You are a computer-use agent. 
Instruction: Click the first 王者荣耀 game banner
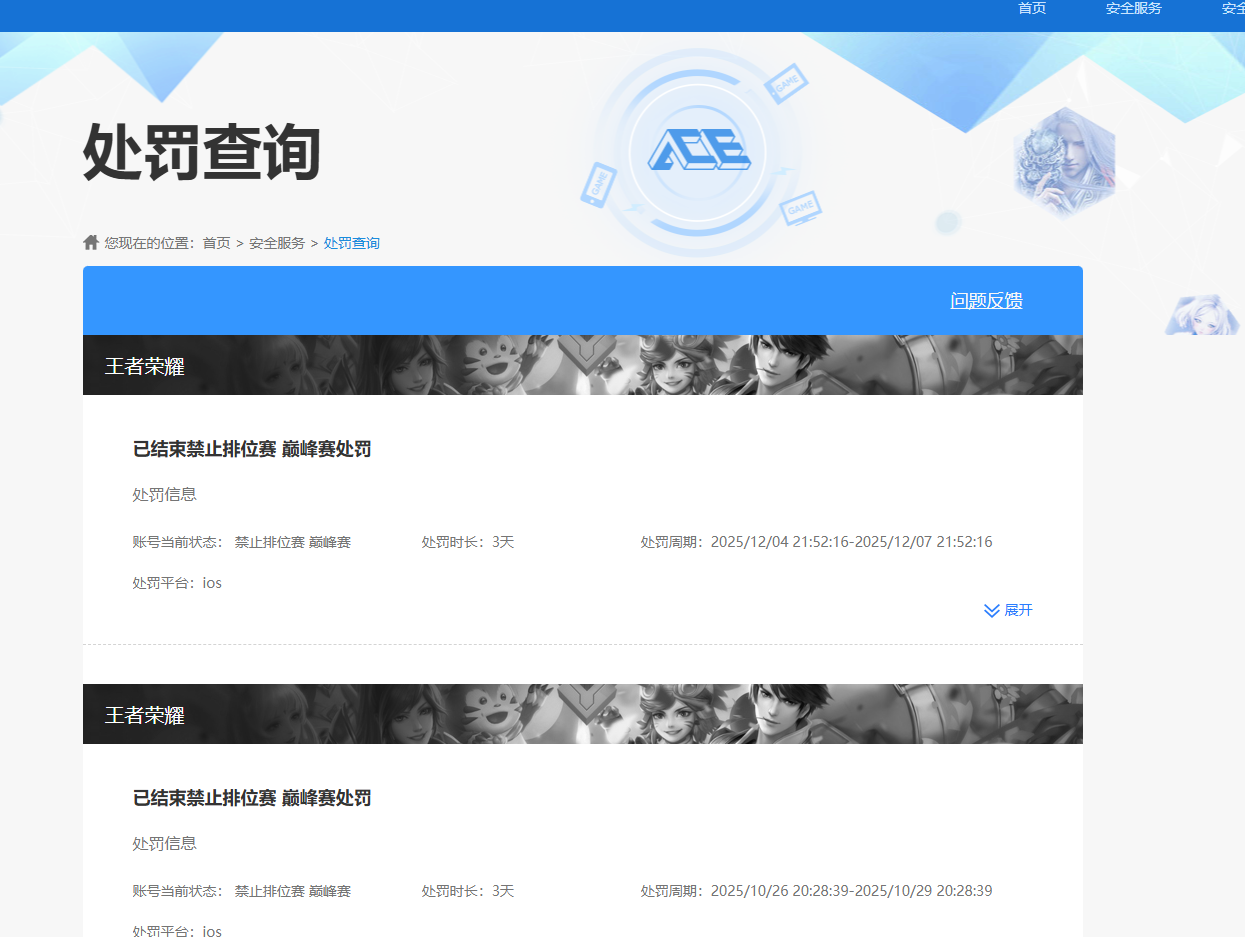582,365
